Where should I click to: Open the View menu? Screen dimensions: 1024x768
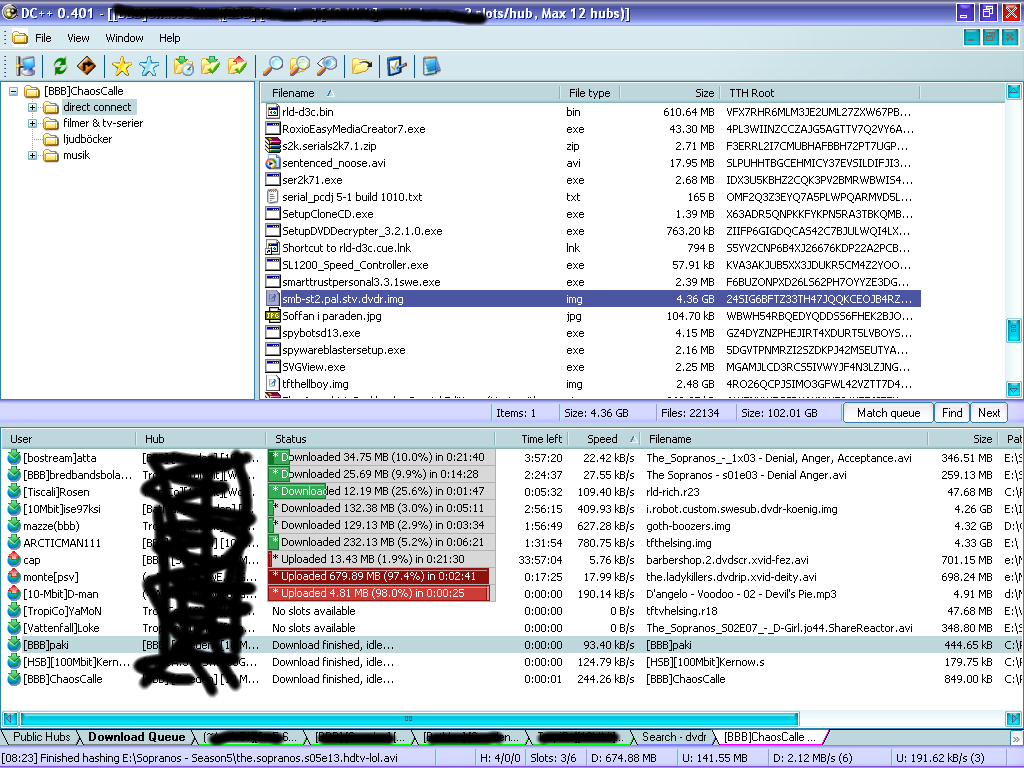pos(78,38)
